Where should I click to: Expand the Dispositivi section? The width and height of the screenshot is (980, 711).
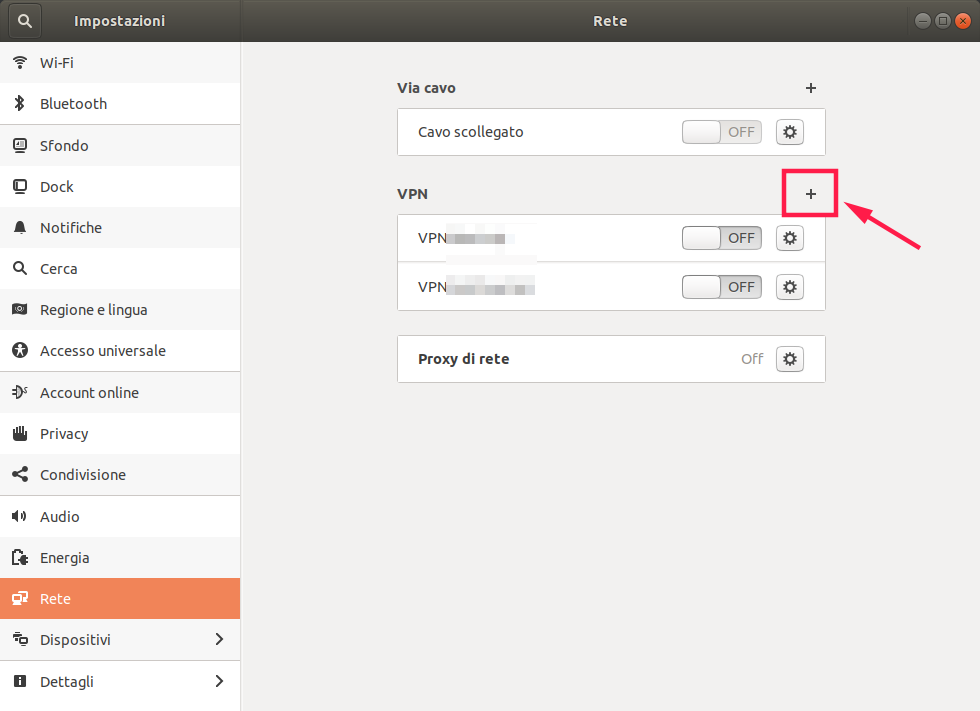pos(120,639)
